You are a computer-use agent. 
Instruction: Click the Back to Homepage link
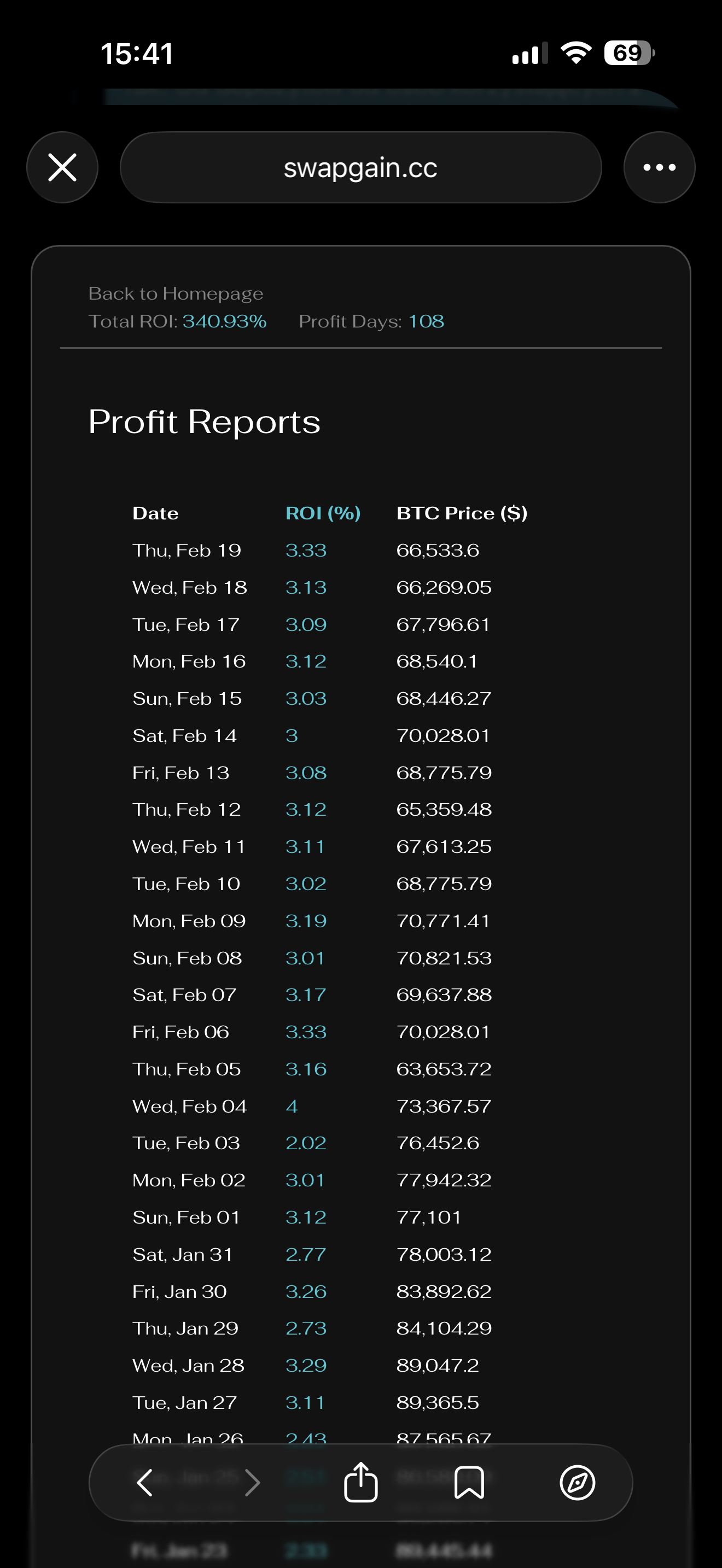coord(176,294)
